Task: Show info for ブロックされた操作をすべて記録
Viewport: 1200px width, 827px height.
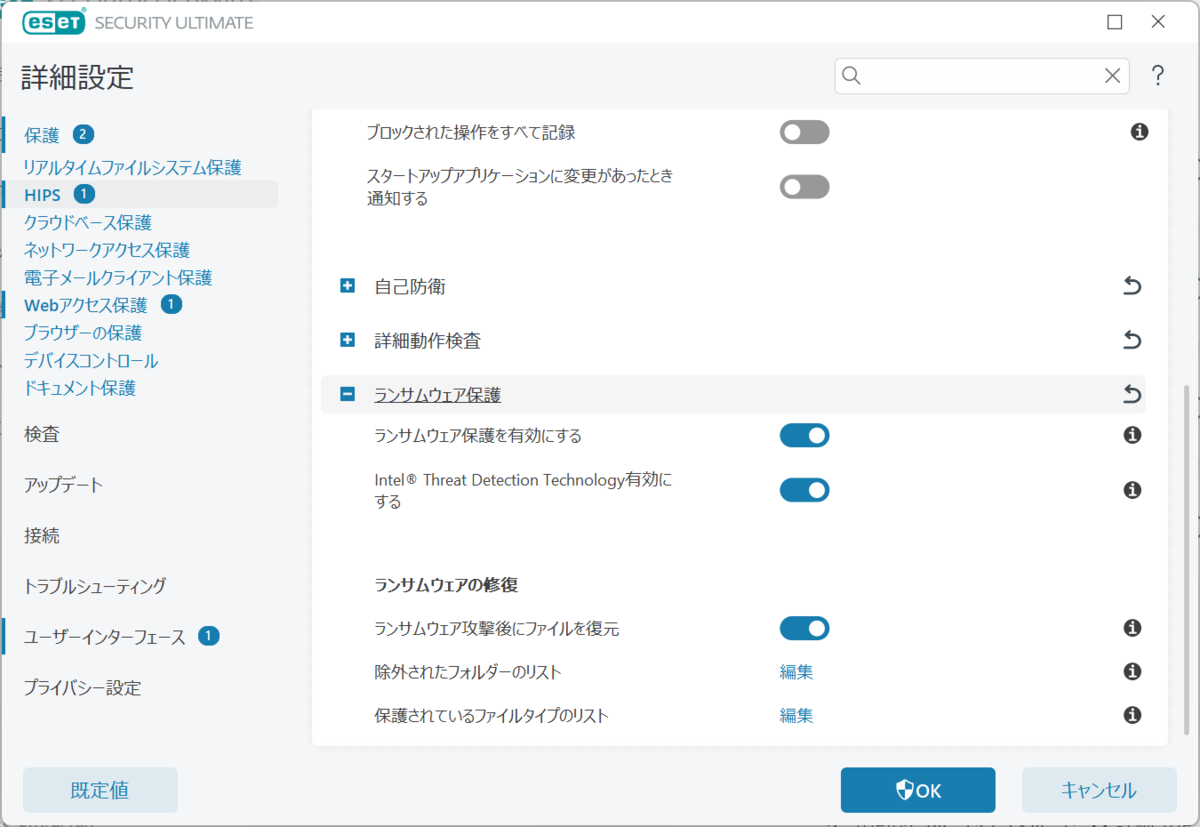Action: 1138,132
